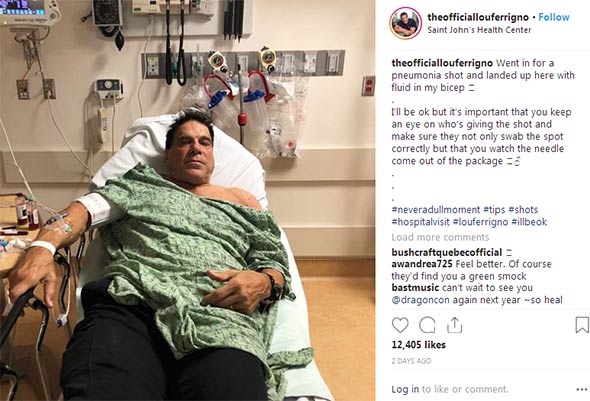Expand Load more comments
Viewport: 590px width, 401px height.
[440, 237]
